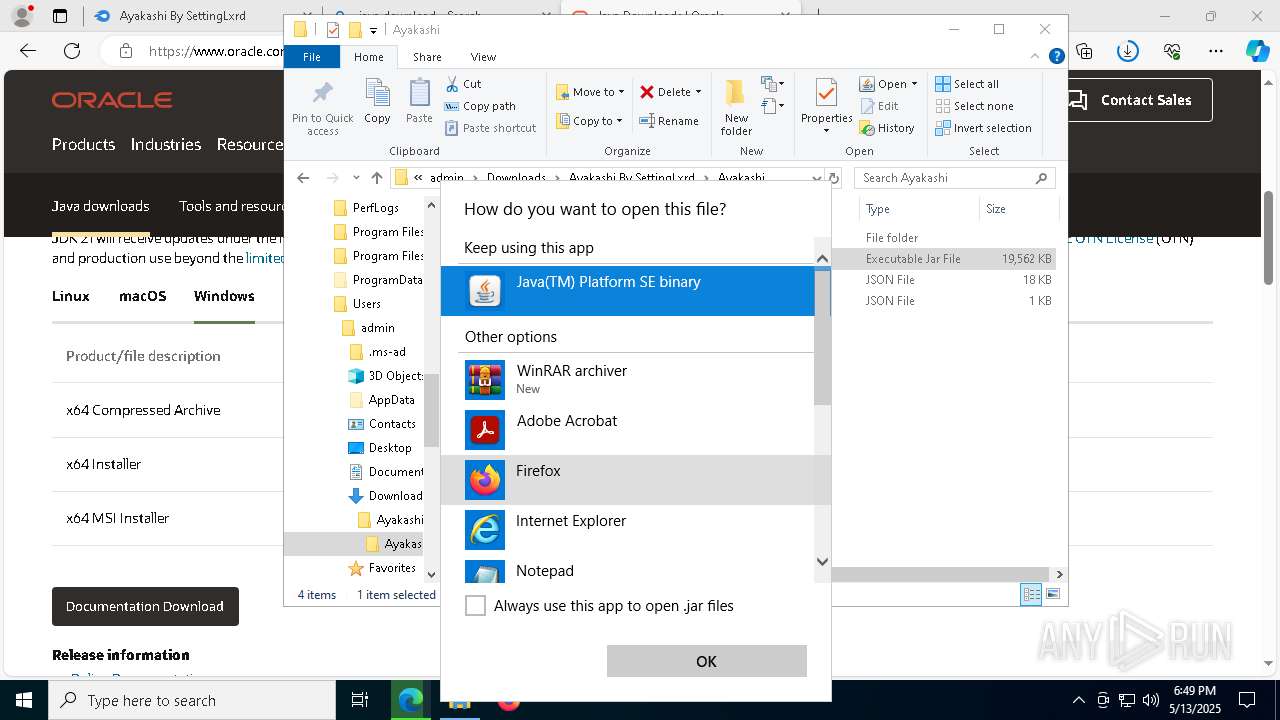Sort by the Type column header
Screen dimensions: 1280x720
(x=919, y=209)
